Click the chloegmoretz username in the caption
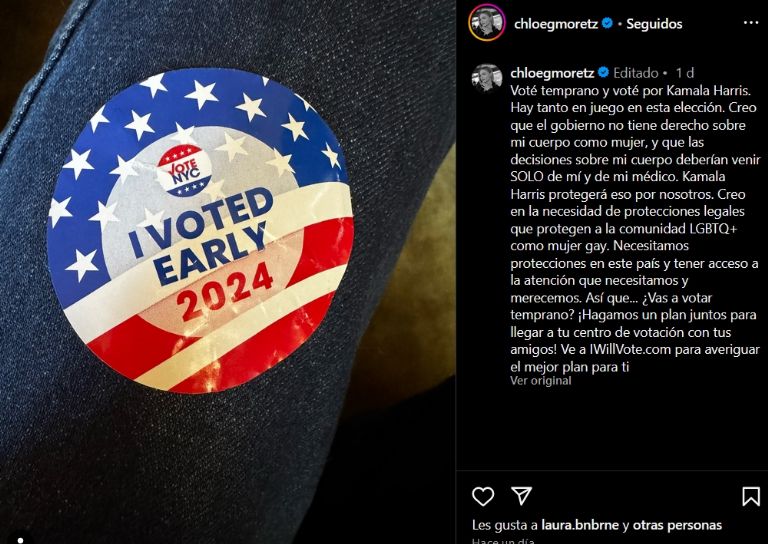768x544 pixels. click(x=553, y=73)
